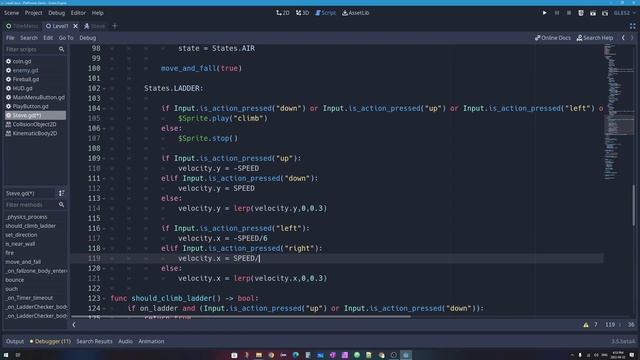Go to previous edited document arrow
This screenshot has width=640, height=360.
tap(623, 38)
